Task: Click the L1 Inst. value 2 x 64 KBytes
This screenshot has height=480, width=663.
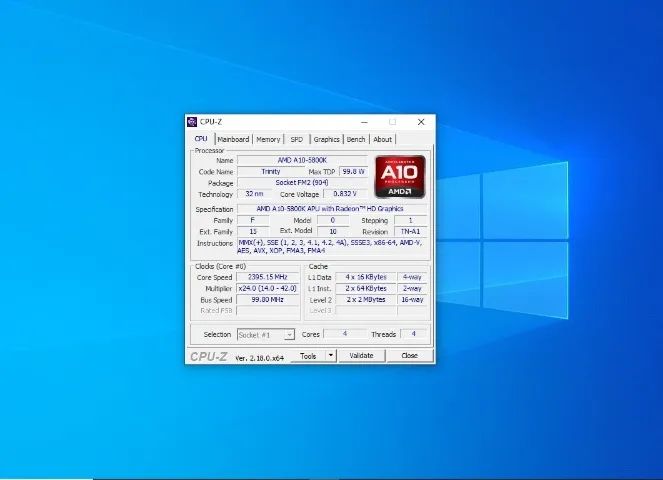Action: [x=366, y=288]
